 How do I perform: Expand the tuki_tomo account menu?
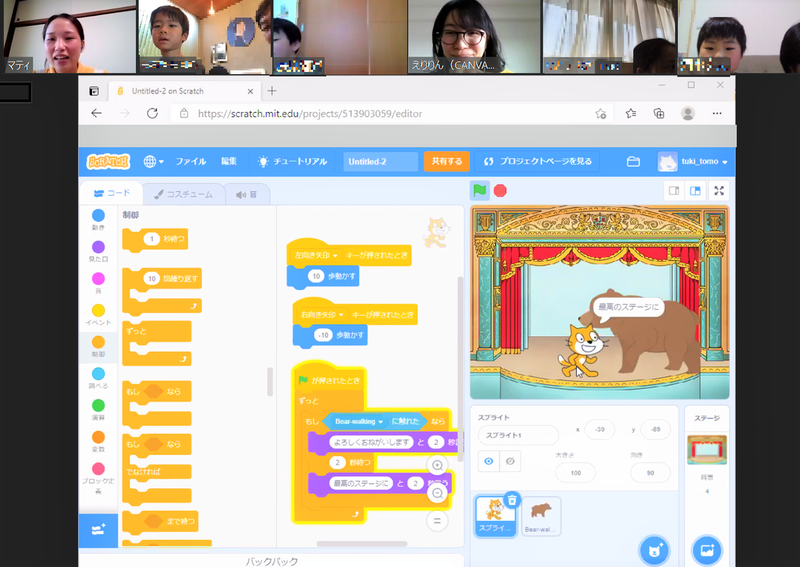(x=694, y=161)
